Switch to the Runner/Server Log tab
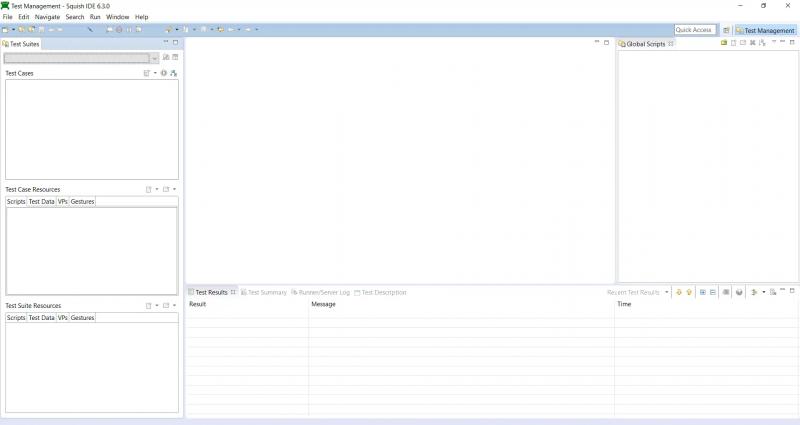 pos(322,292)
